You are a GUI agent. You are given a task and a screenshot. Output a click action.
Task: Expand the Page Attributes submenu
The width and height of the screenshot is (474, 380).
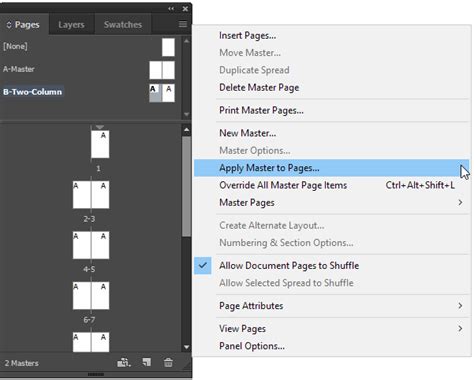pyautogui.click(x=332, y=306)
